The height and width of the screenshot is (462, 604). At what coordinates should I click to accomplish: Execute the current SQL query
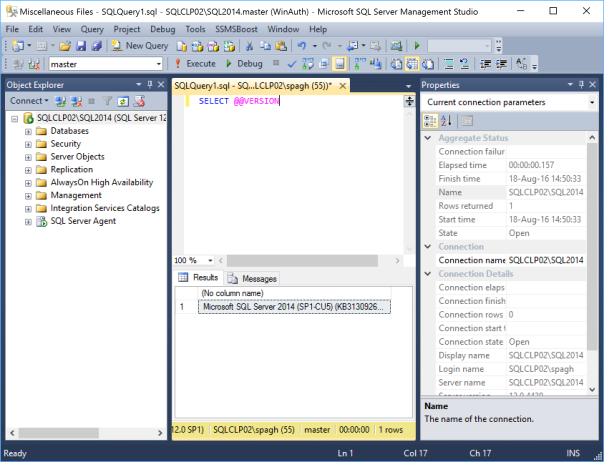click(x=195, y=64)
